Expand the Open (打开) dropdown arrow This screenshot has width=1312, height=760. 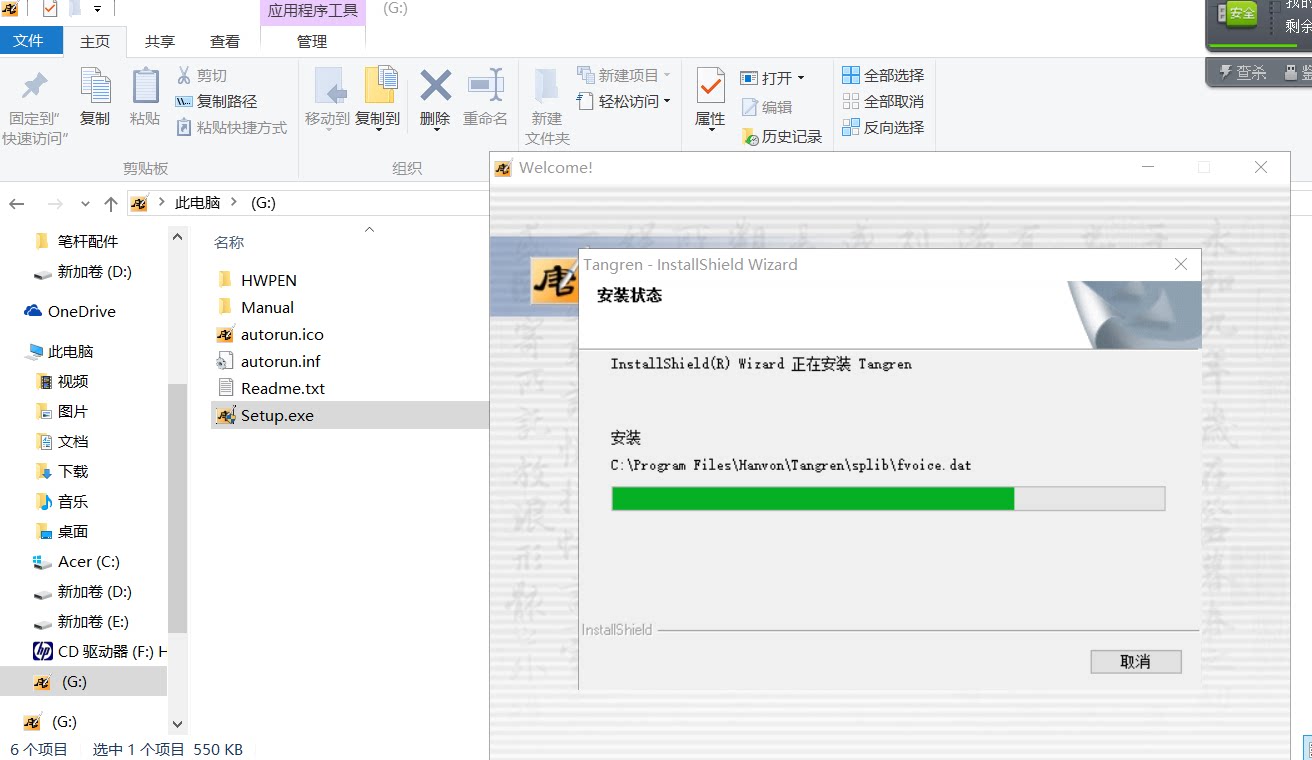tap(801, 78)
